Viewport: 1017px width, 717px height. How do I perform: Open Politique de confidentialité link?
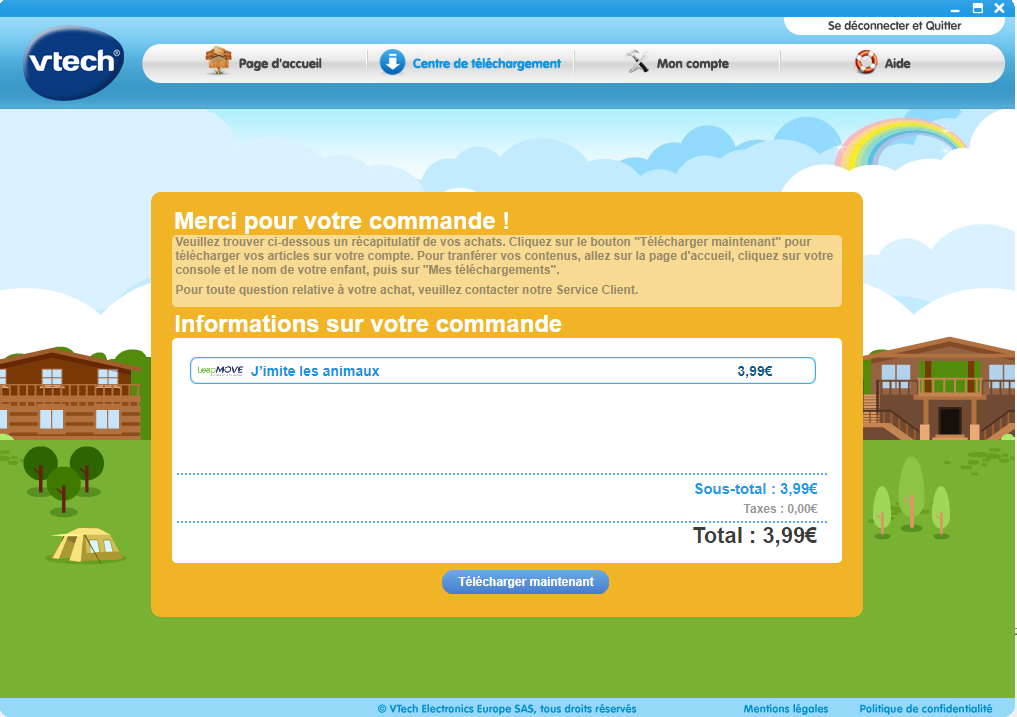(926, 709)
